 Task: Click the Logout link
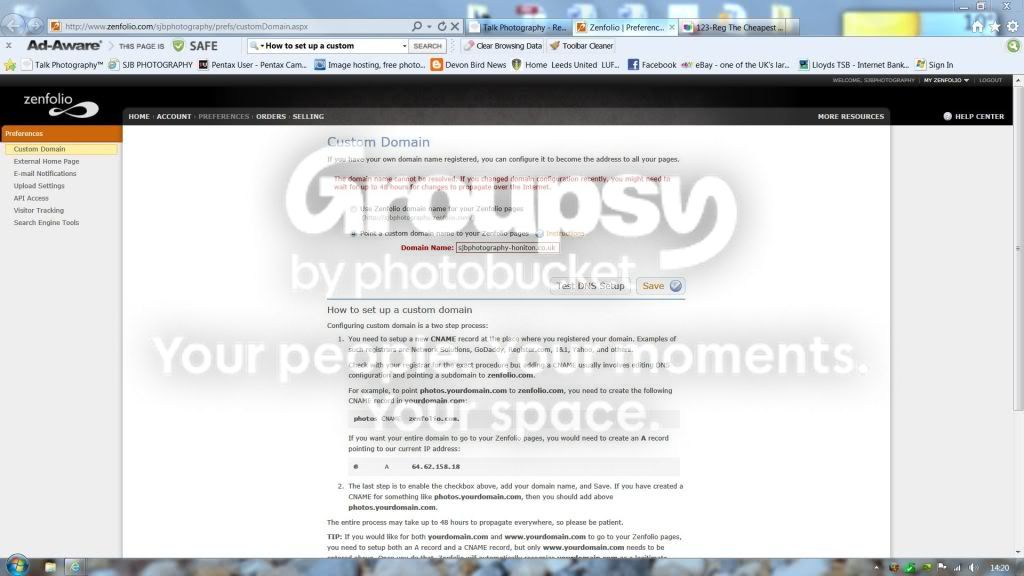(990, 80)
